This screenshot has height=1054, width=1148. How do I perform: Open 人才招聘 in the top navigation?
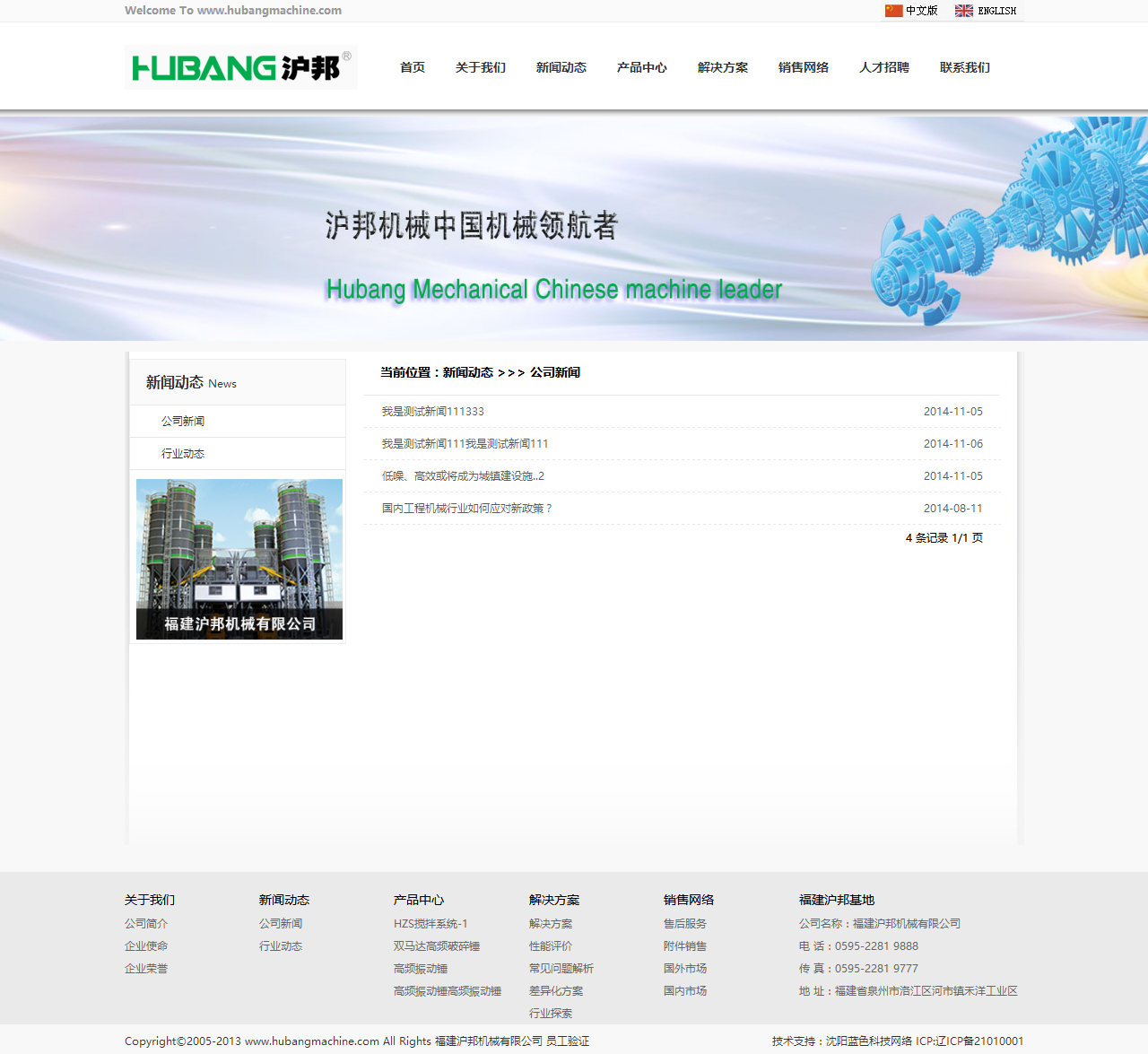point(884,67)
